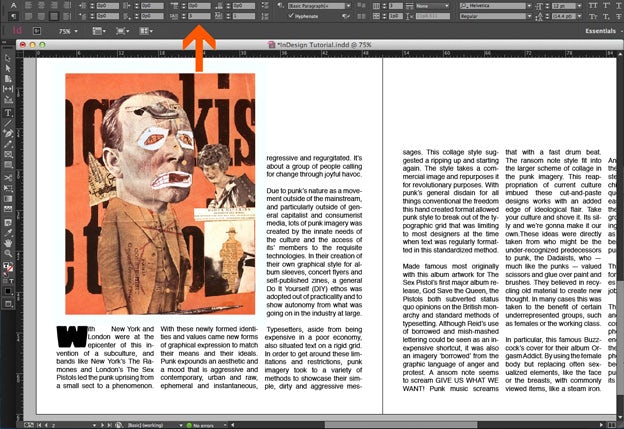Image resolution: width=624 pixels, height=429 pixels.
Task: Toggle All Caps TT button
Action: click(x=593, y=6)
